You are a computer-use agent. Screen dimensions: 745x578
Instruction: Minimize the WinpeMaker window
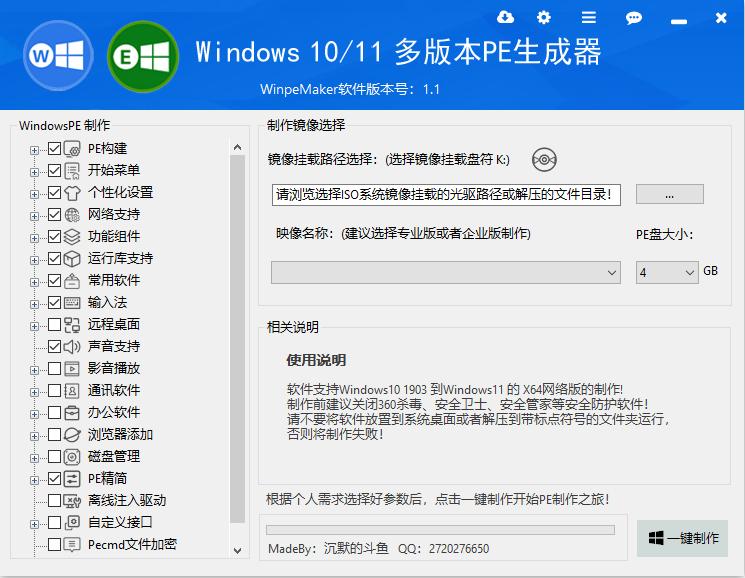coord(678,21)
